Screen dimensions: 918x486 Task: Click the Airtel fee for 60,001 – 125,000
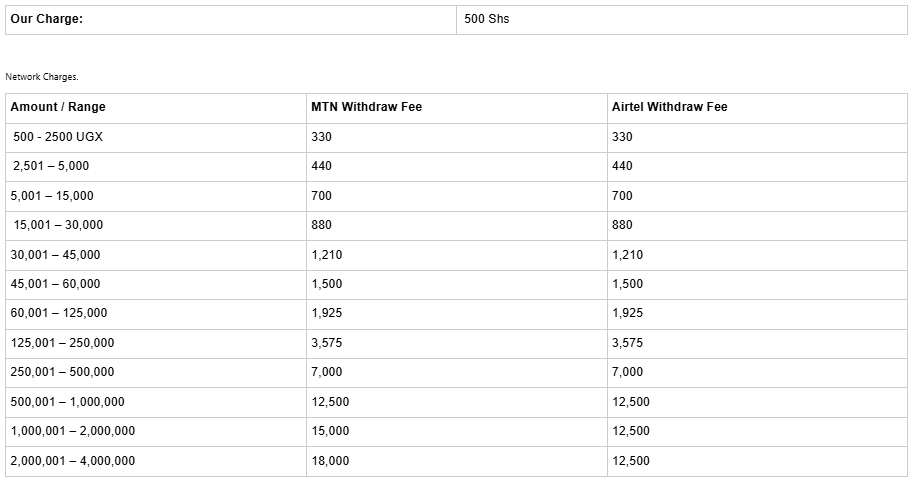627,313
